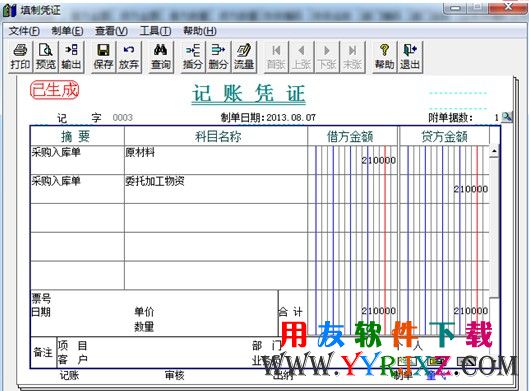Save voucher with 保存 icon

[x=103, y=57]
